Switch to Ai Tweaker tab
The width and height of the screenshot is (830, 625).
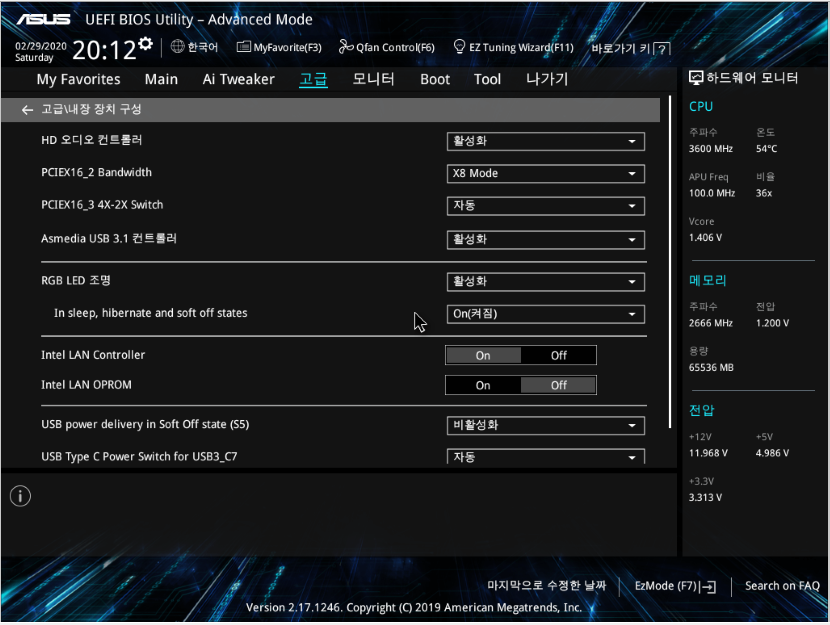pos(238,79)
